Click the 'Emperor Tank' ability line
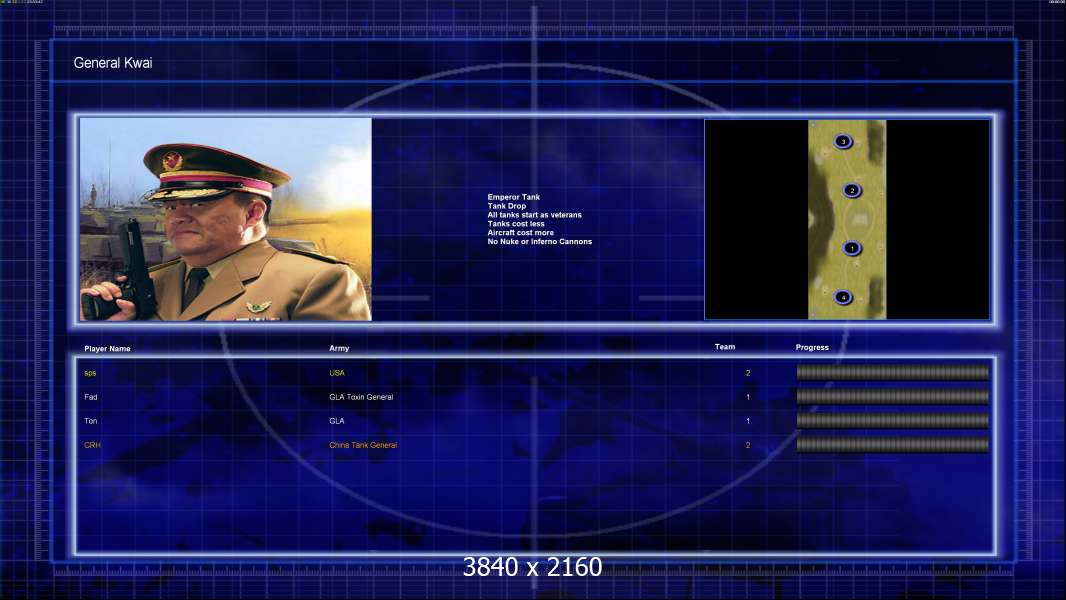The image size is (1066, 600). (x=513, y=197)
